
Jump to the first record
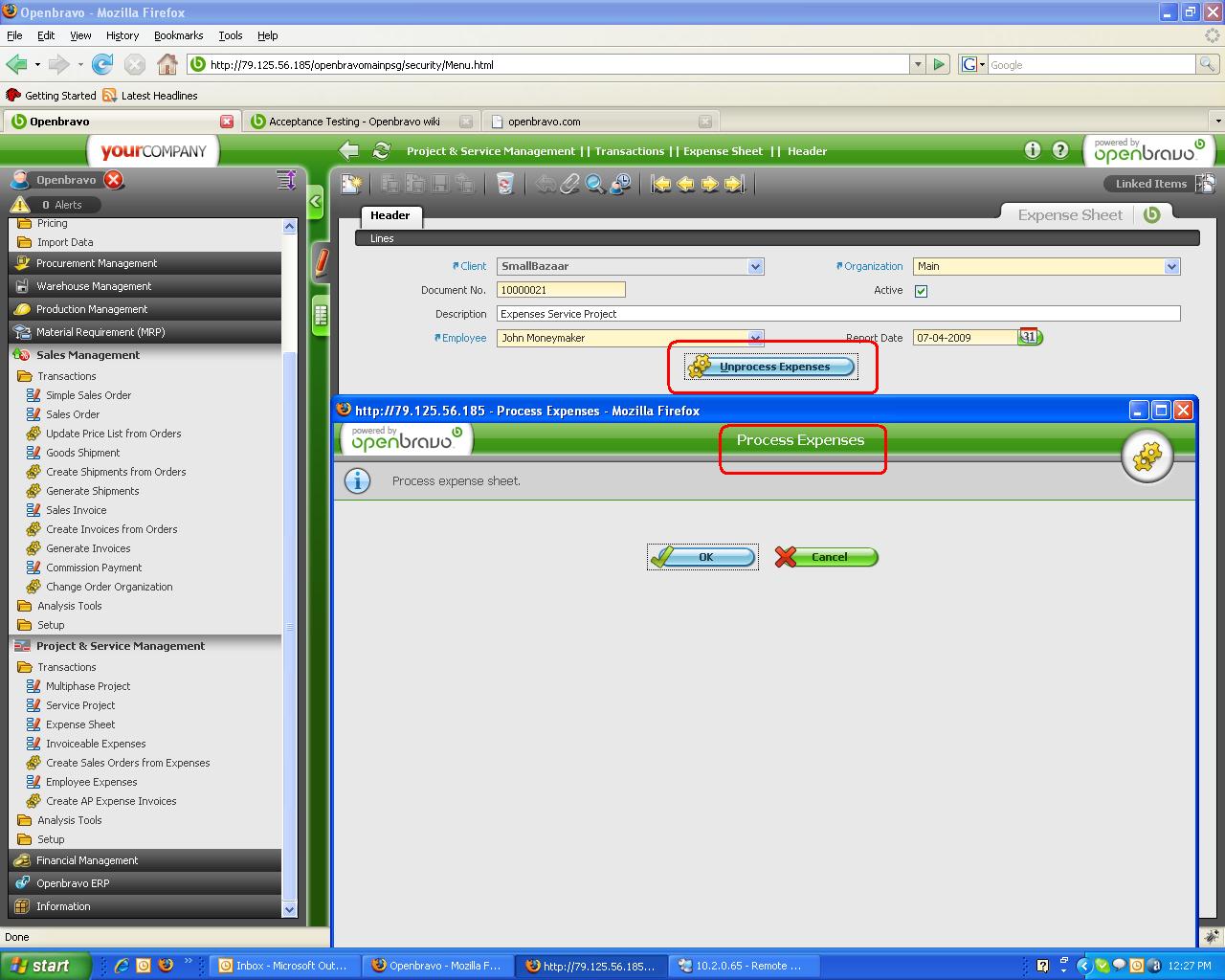coord(661,184)
